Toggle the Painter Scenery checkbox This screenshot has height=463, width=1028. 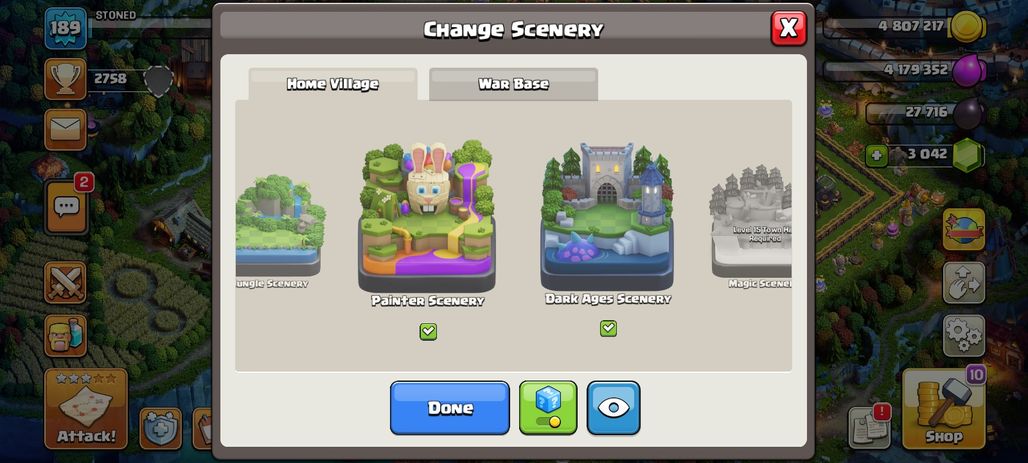428,332
